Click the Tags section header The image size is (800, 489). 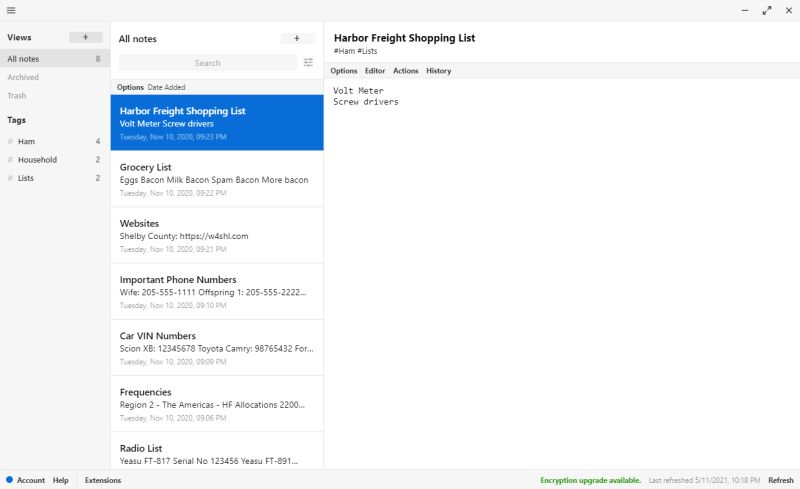tap(16, 120)
